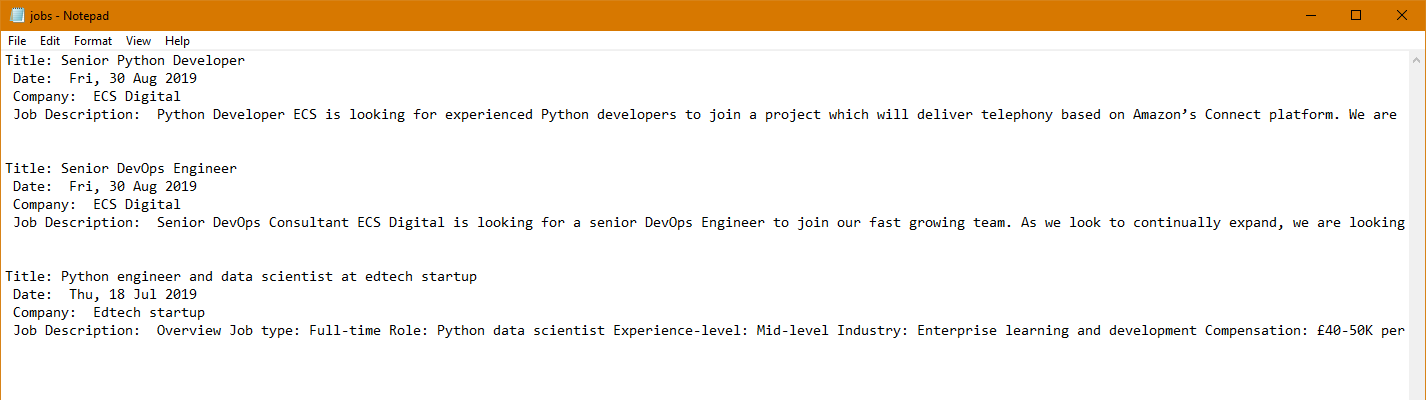Viewport: 1426px width, 400px height.
Task: Minimize the Notepad window
Action: pos(1310,15)
